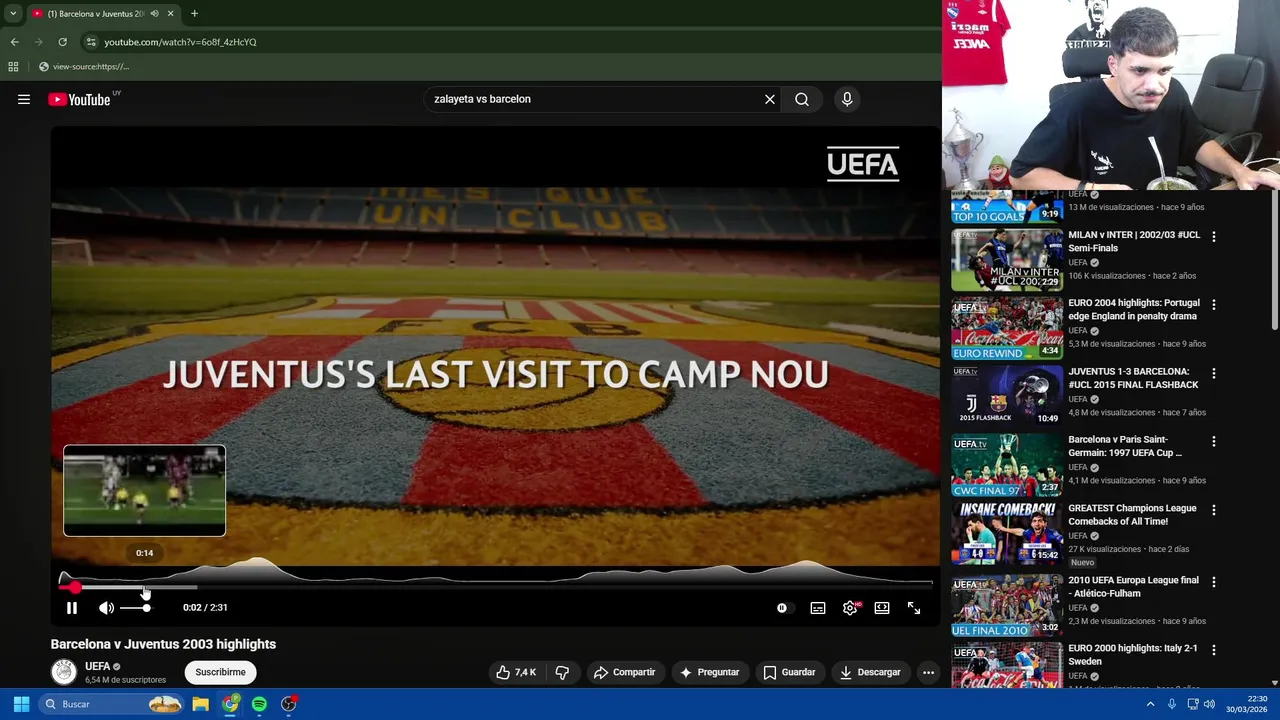Open the Windows Start menu
This screenshot has width=1280, height=720.
[x=21, y=704]
